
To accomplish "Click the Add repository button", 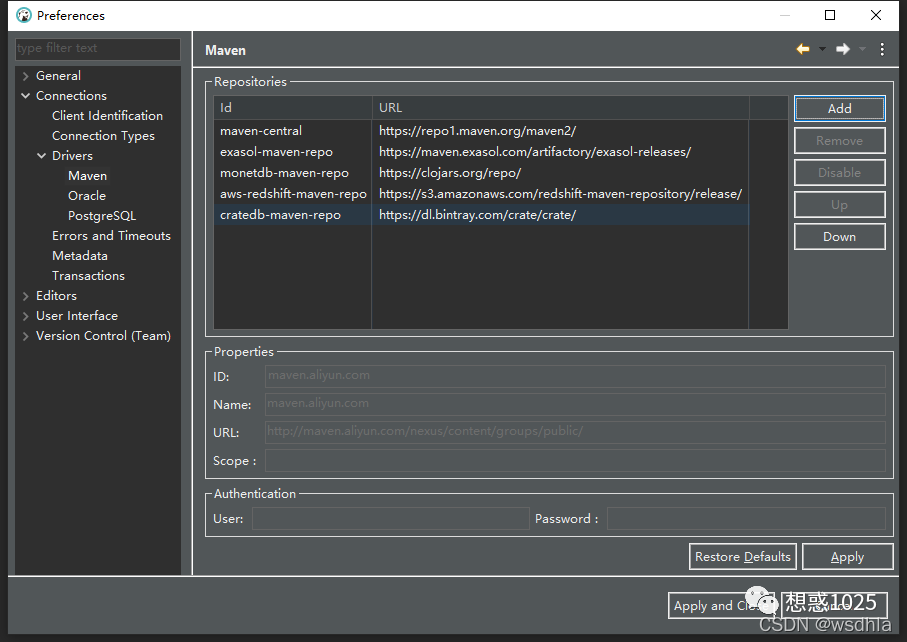I will pos(839,108).
